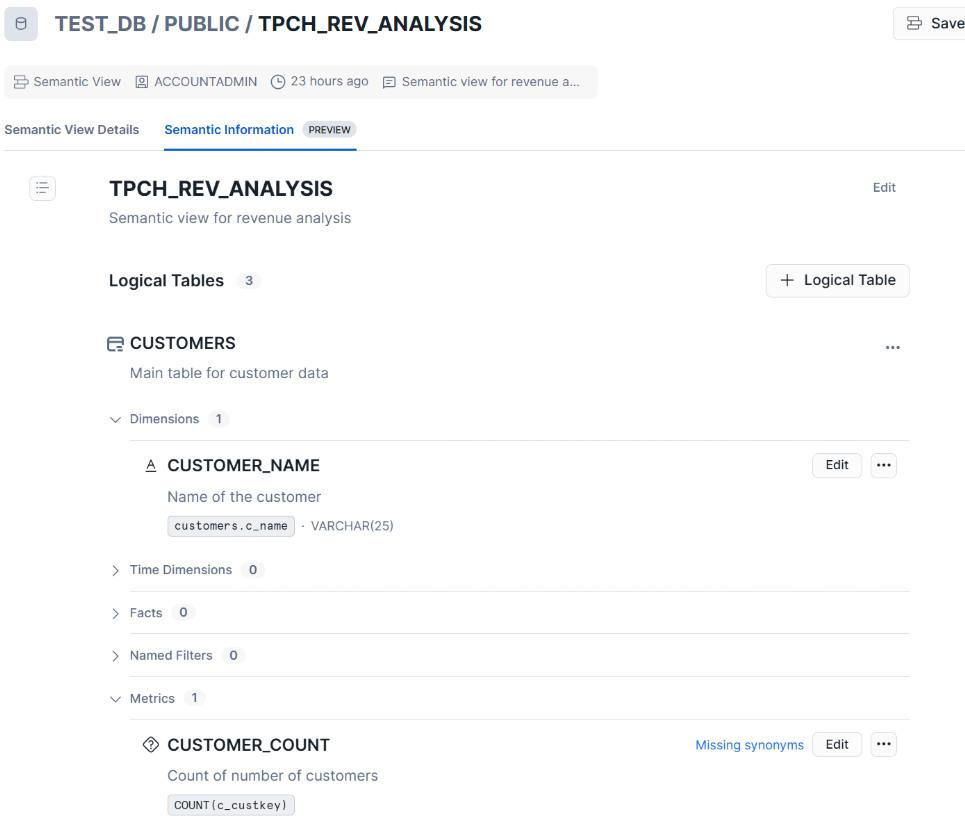Image resolution: width=965 pixels, height=827 pixels.
Task: Click the database icon beside TEST_DB
Action: (x=21, y=24)
